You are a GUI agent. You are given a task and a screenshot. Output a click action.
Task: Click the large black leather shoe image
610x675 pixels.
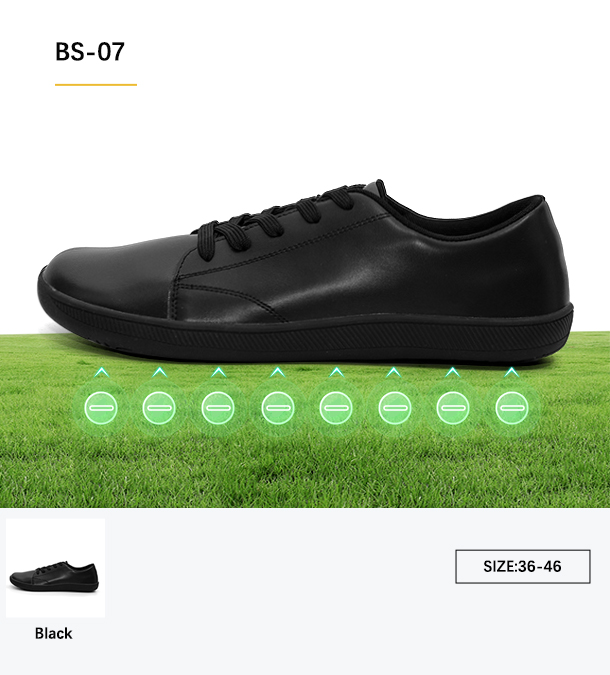coord(305,272)
